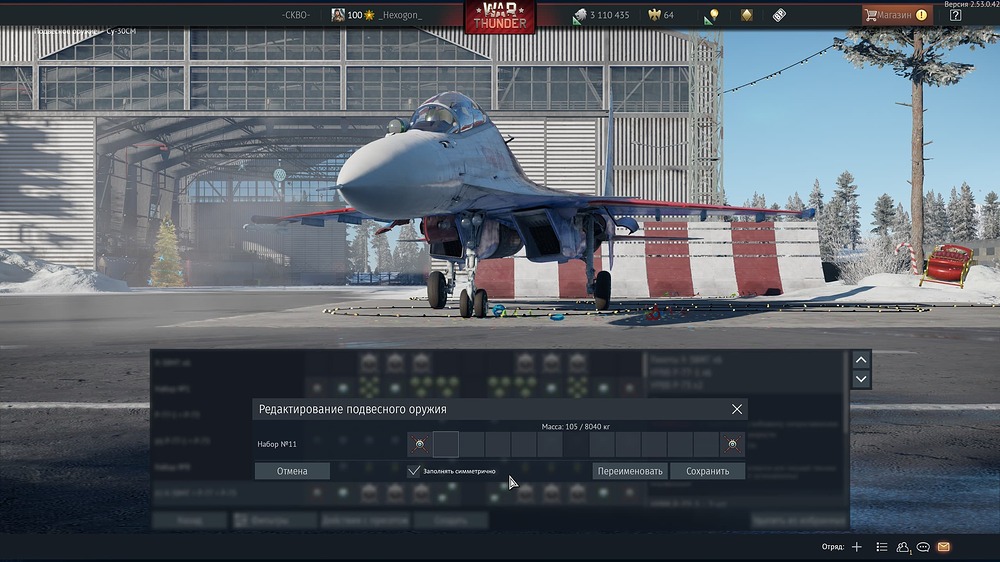Image resolution: width=1000 pixels, height=562 pixels.
Task: Open the friends contacts icon
Action: [x=904, y=547]
